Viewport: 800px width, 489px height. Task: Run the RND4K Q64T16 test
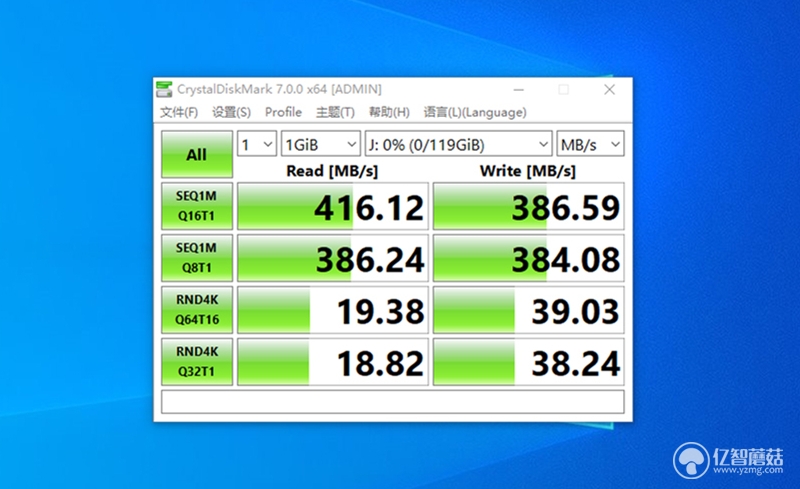point(197,310)
